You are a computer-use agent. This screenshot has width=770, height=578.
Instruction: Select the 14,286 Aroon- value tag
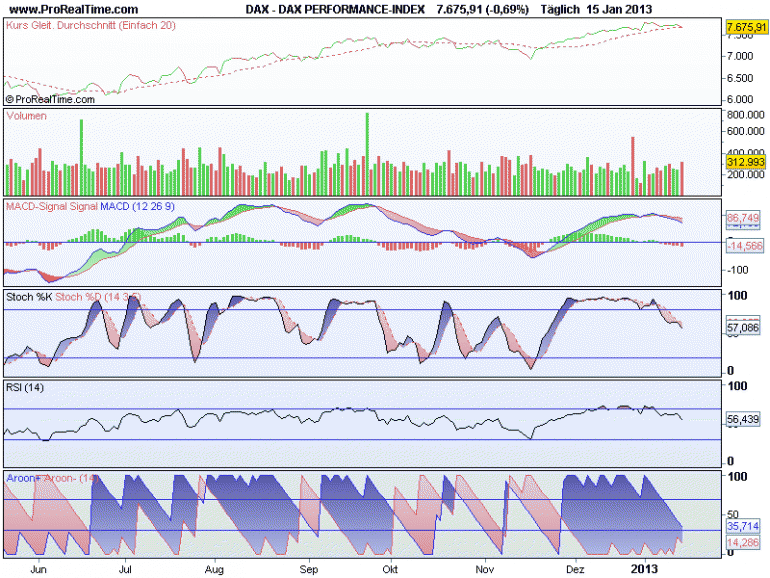[x=743, y=543]
